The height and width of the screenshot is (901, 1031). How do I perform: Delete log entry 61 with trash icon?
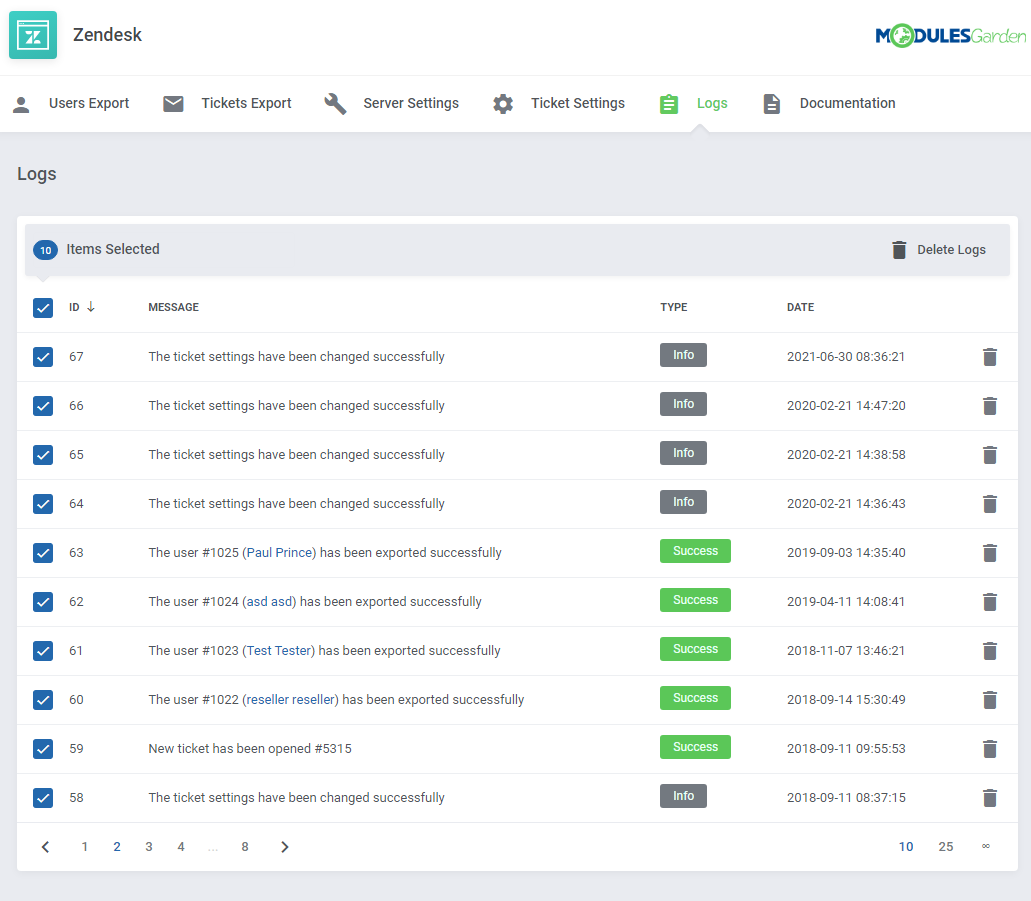click(990, 650)
